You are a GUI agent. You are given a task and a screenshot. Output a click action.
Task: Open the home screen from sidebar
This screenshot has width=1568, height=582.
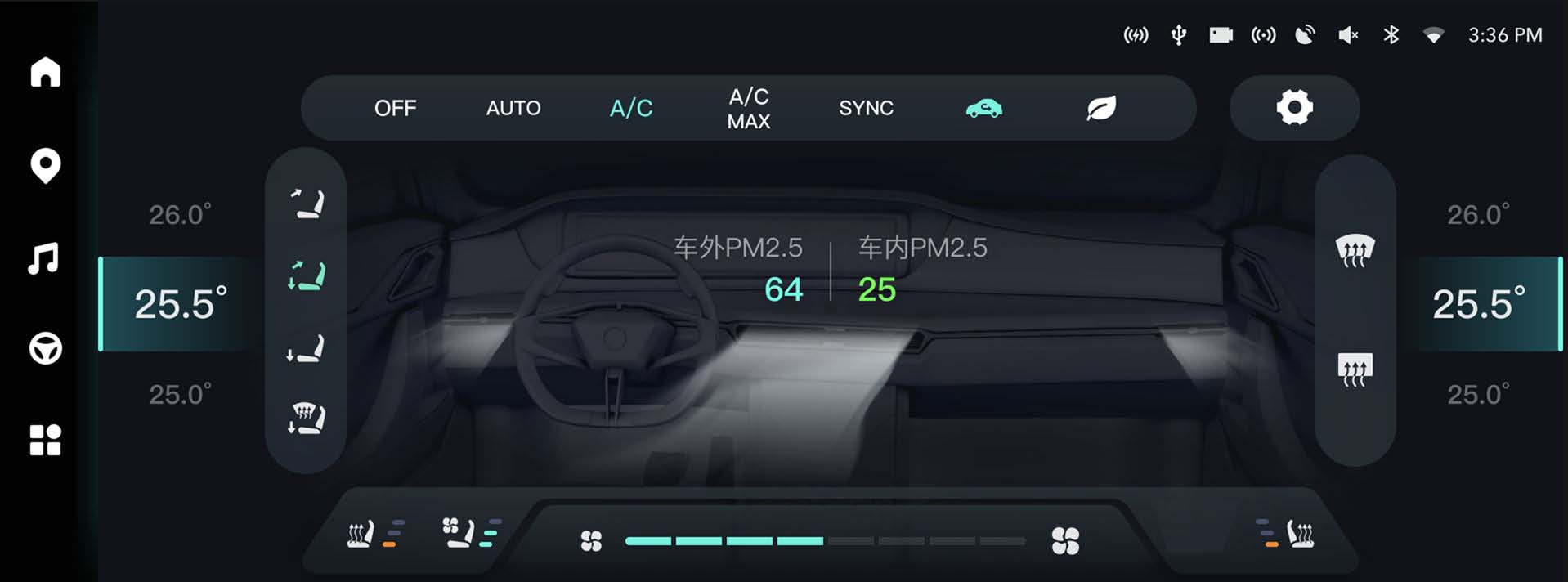coord(46,72)
